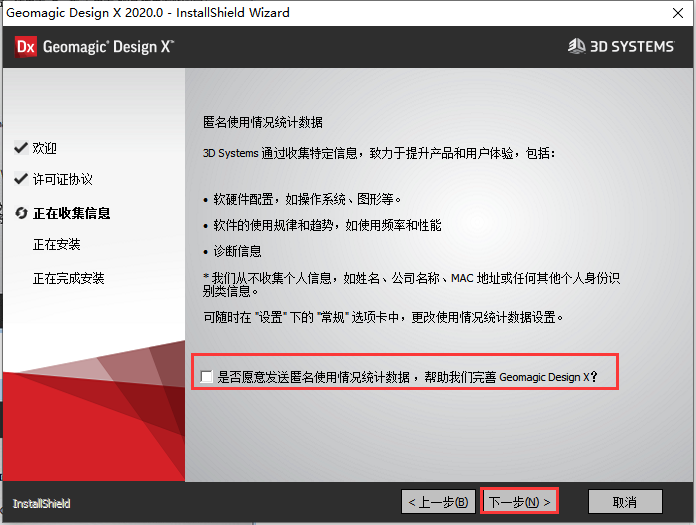Click the 软硬件配置 bullet text
Image resolution: width=696 pixels, height=525 pixels.
click(x=307, y=199)
